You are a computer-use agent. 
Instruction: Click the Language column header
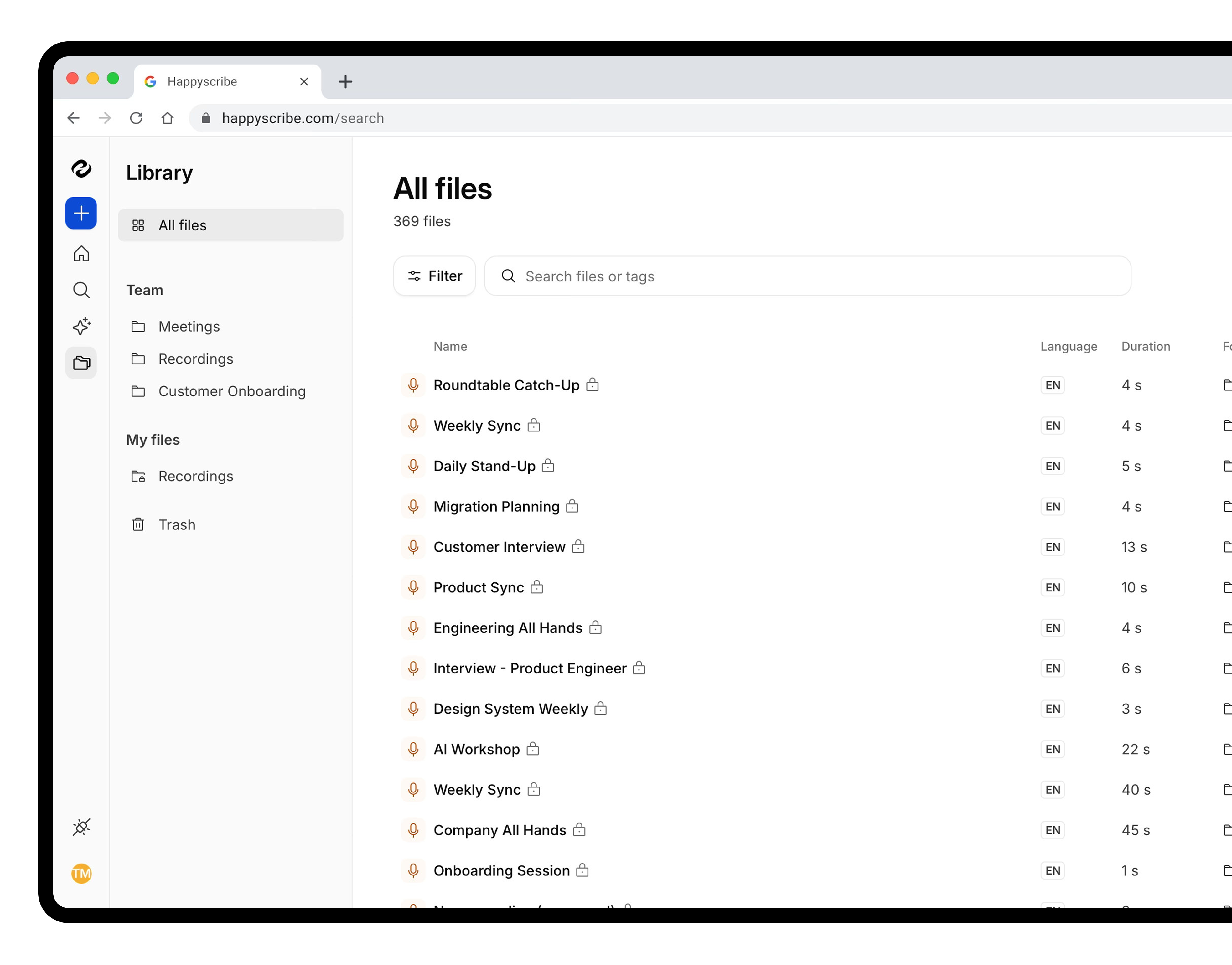click(1069, 346)
